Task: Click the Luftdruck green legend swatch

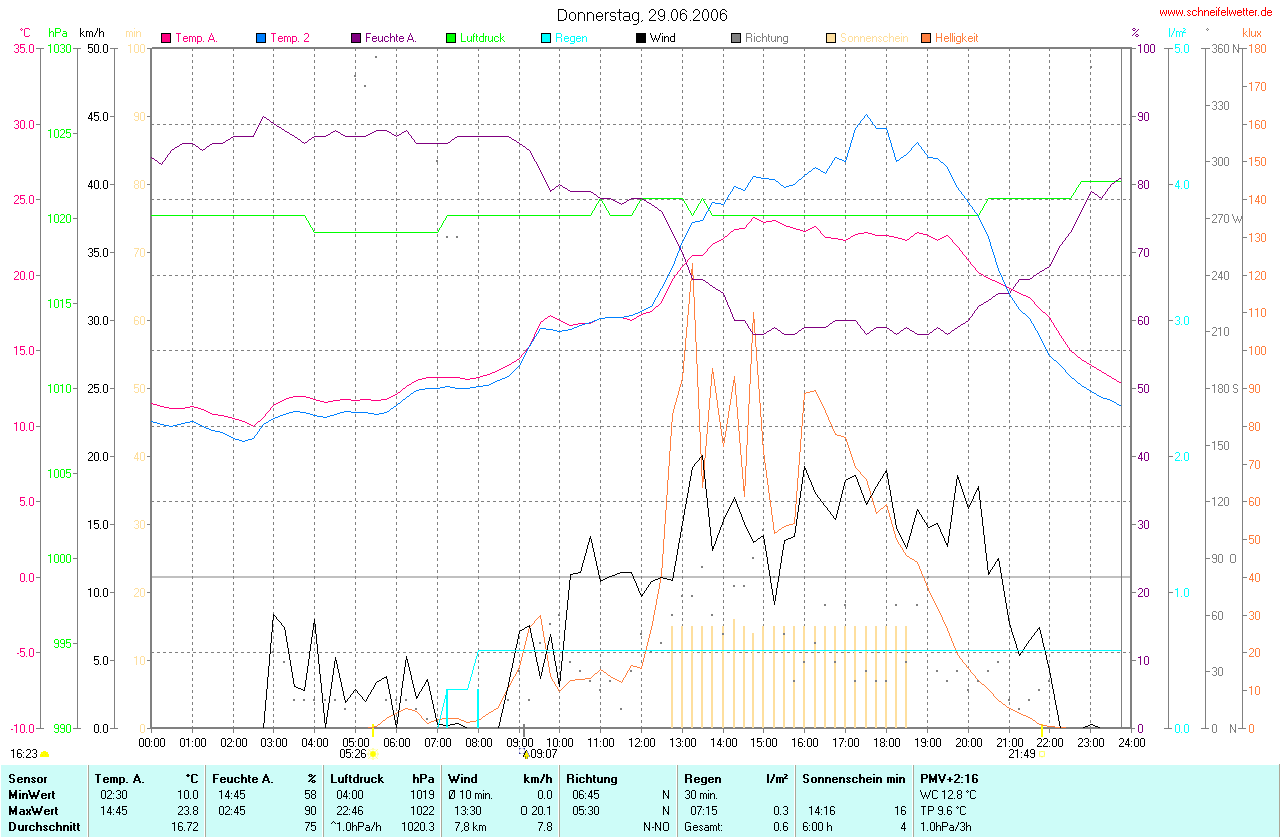Action: 451,38
